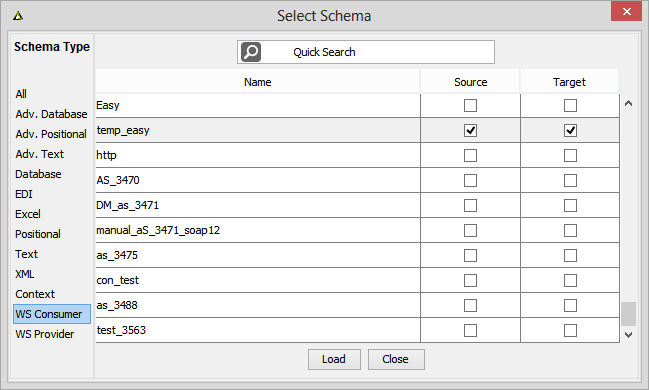Sort by the Name column header
Image resolution: width=649 pixels, height=390 pixels.
pos(257,82)
